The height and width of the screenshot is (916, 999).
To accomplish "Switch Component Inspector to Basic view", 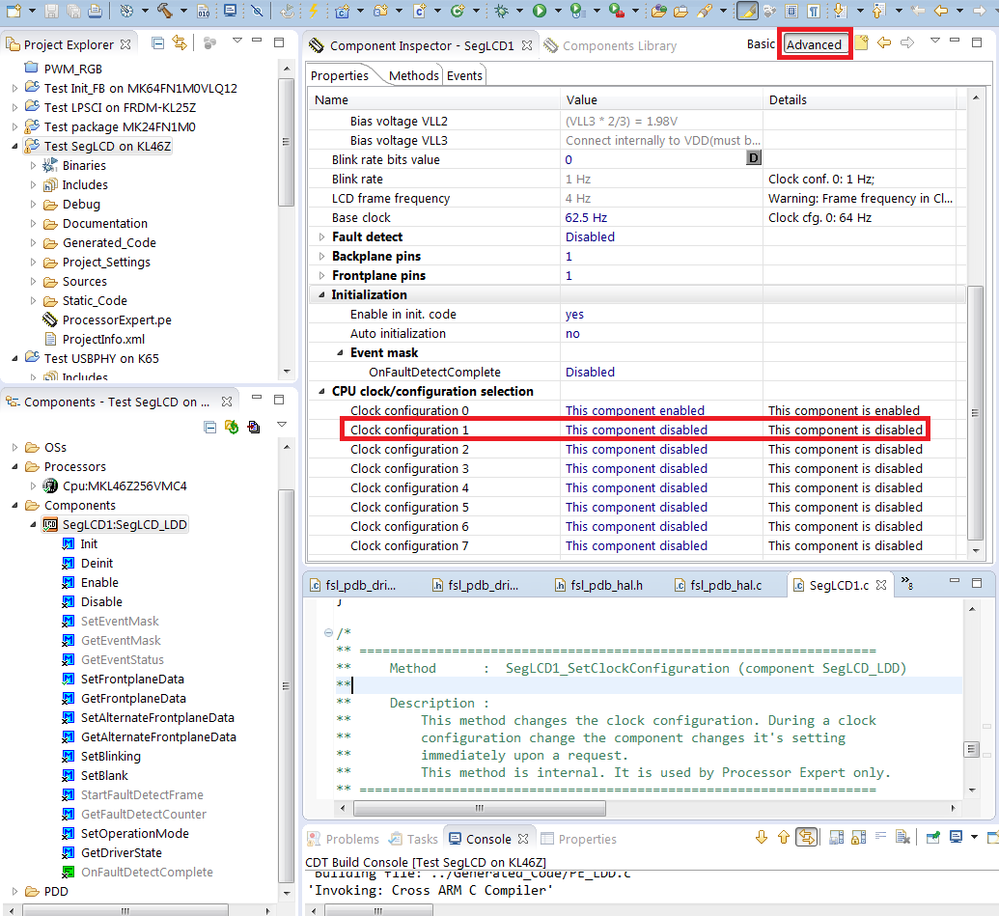I will [x=761, y=44].
